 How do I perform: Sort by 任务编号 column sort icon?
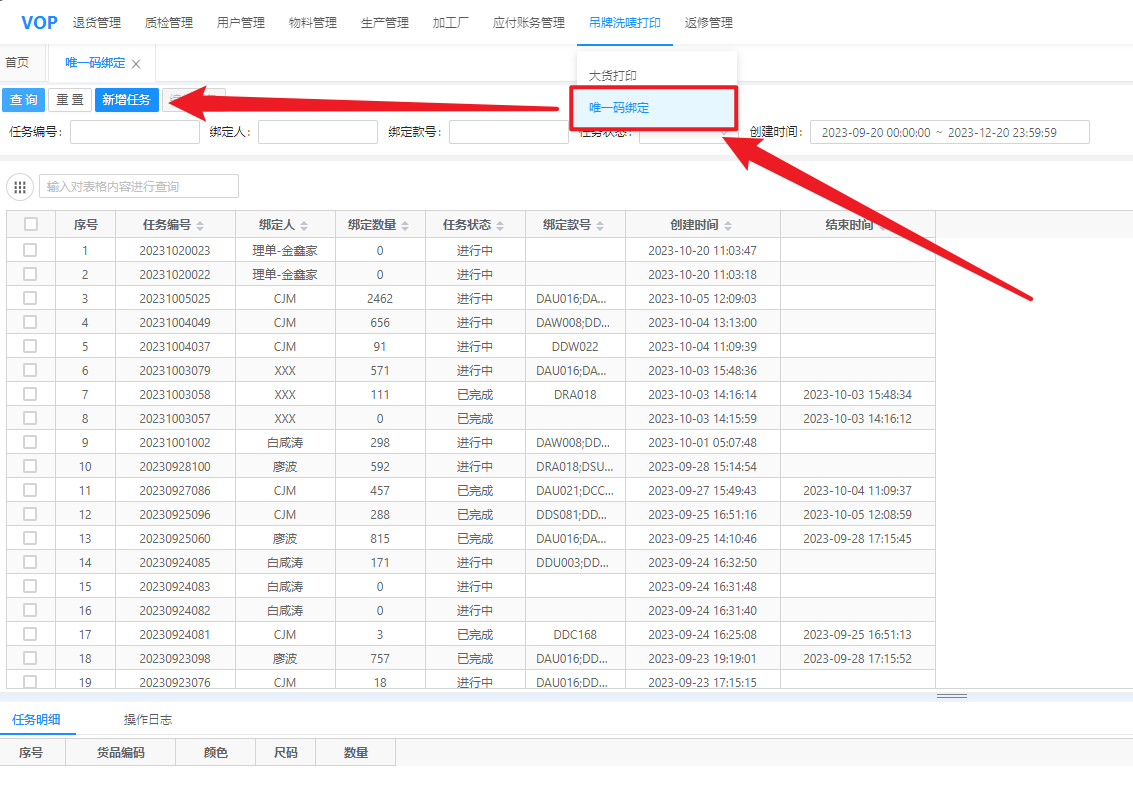(200, 226)
